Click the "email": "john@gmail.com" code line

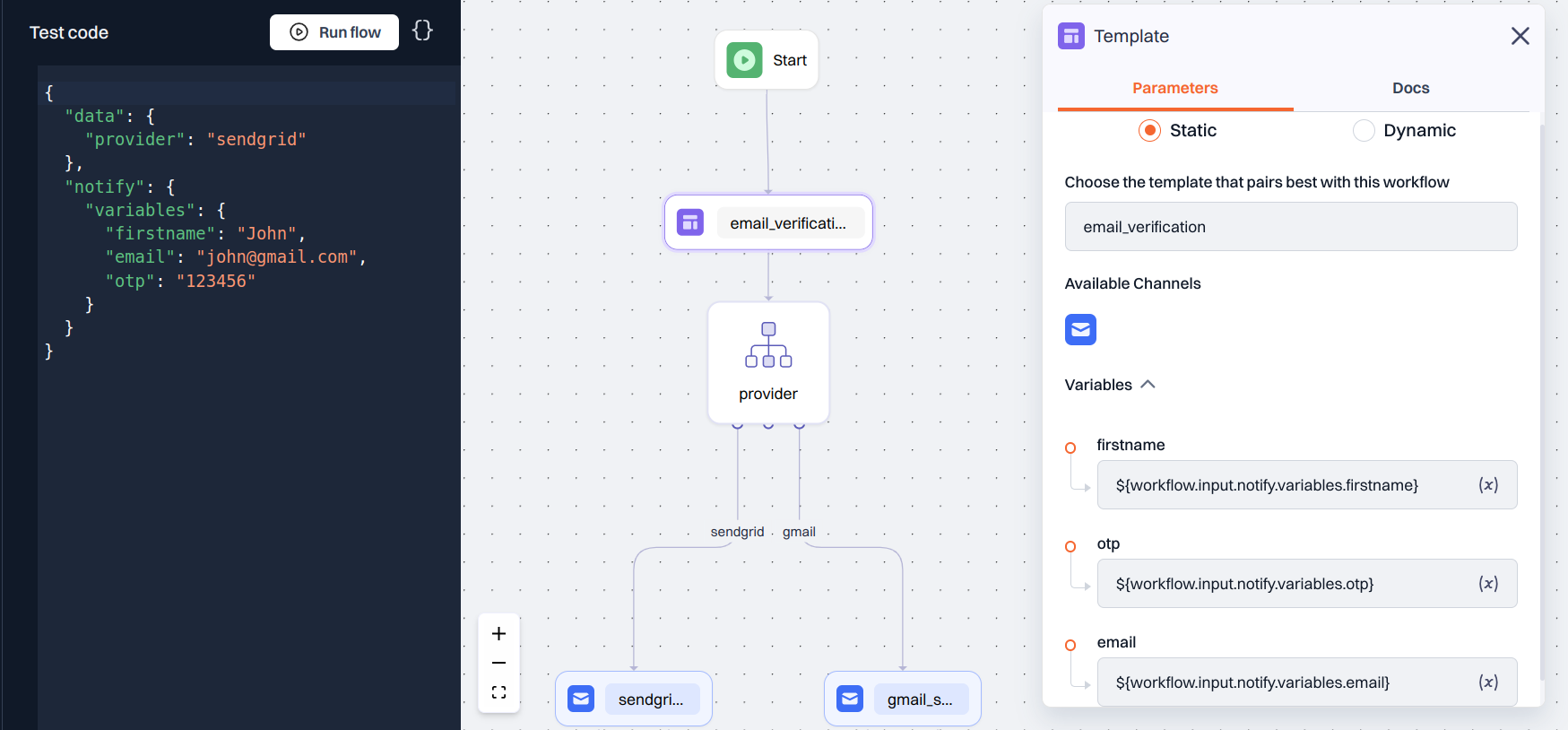236,256
